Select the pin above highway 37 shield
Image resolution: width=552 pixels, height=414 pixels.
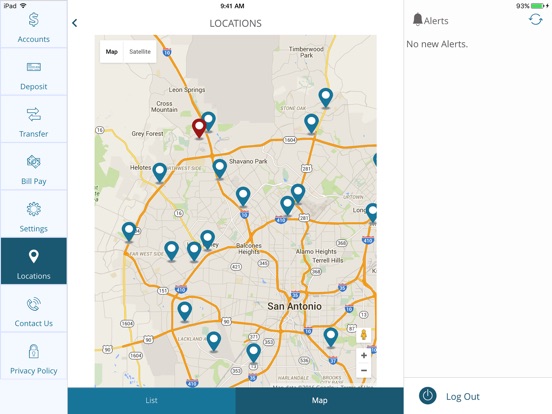[331, 338]
